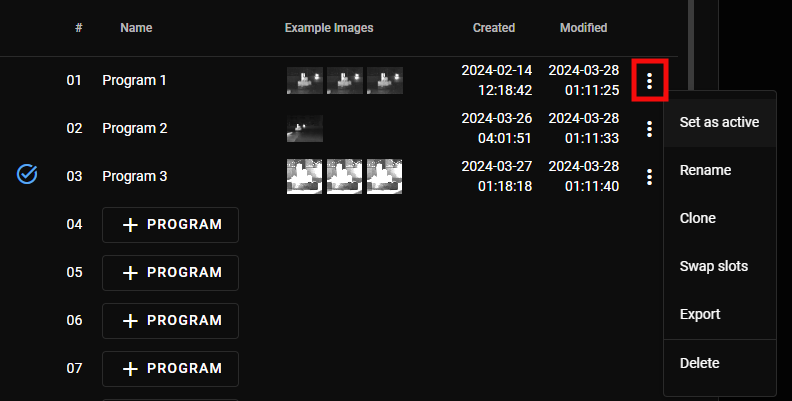Click the Created column header

[x=494, y=28]
